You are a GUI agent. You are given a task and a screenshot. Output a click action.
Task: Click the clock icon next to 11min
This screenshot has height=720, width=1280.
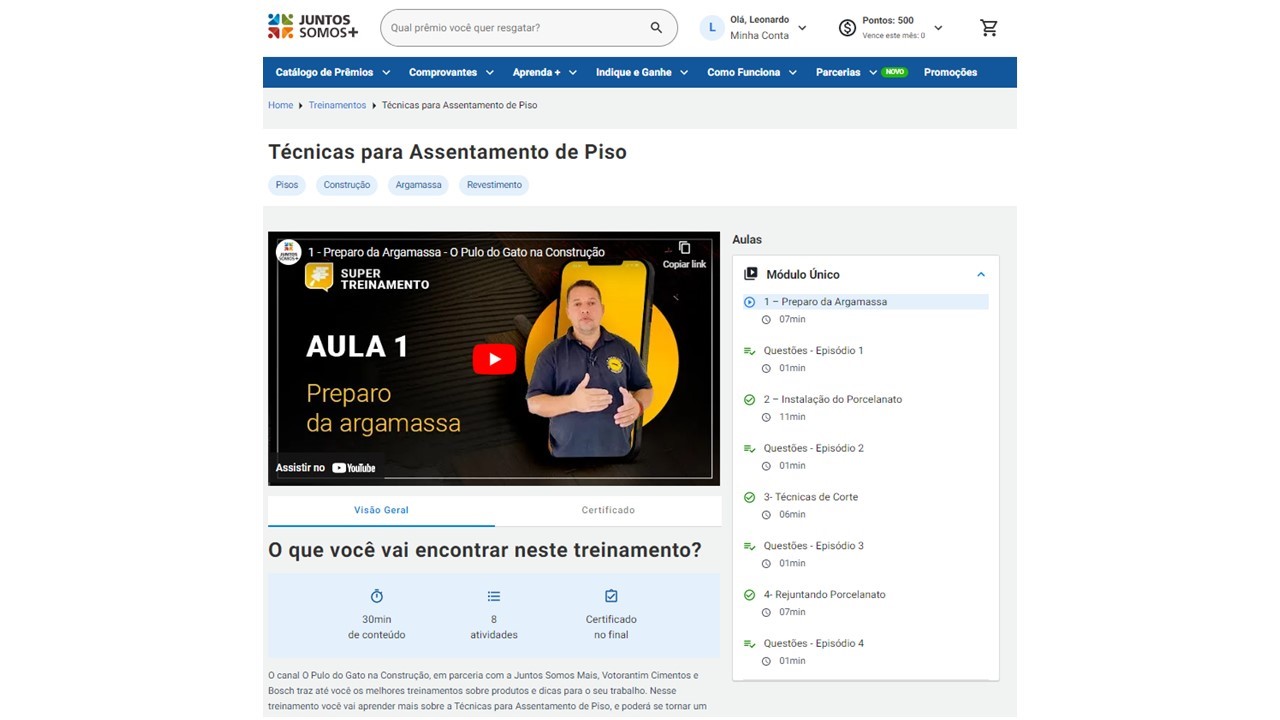pos(767,417)
